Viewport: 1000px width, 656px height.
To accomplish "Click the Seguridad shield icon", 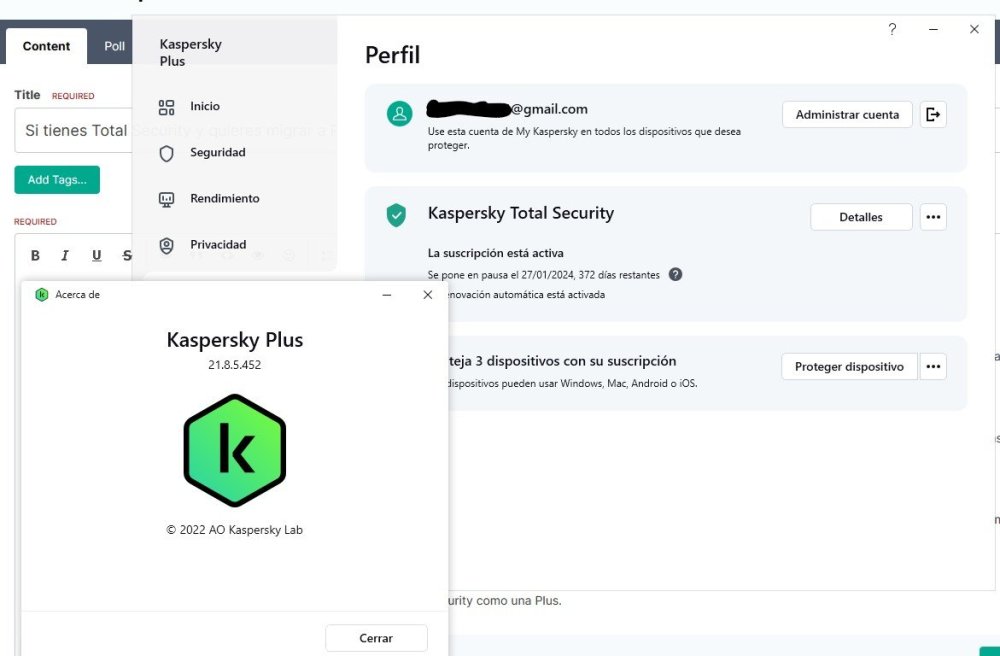I will pos(167,153).
